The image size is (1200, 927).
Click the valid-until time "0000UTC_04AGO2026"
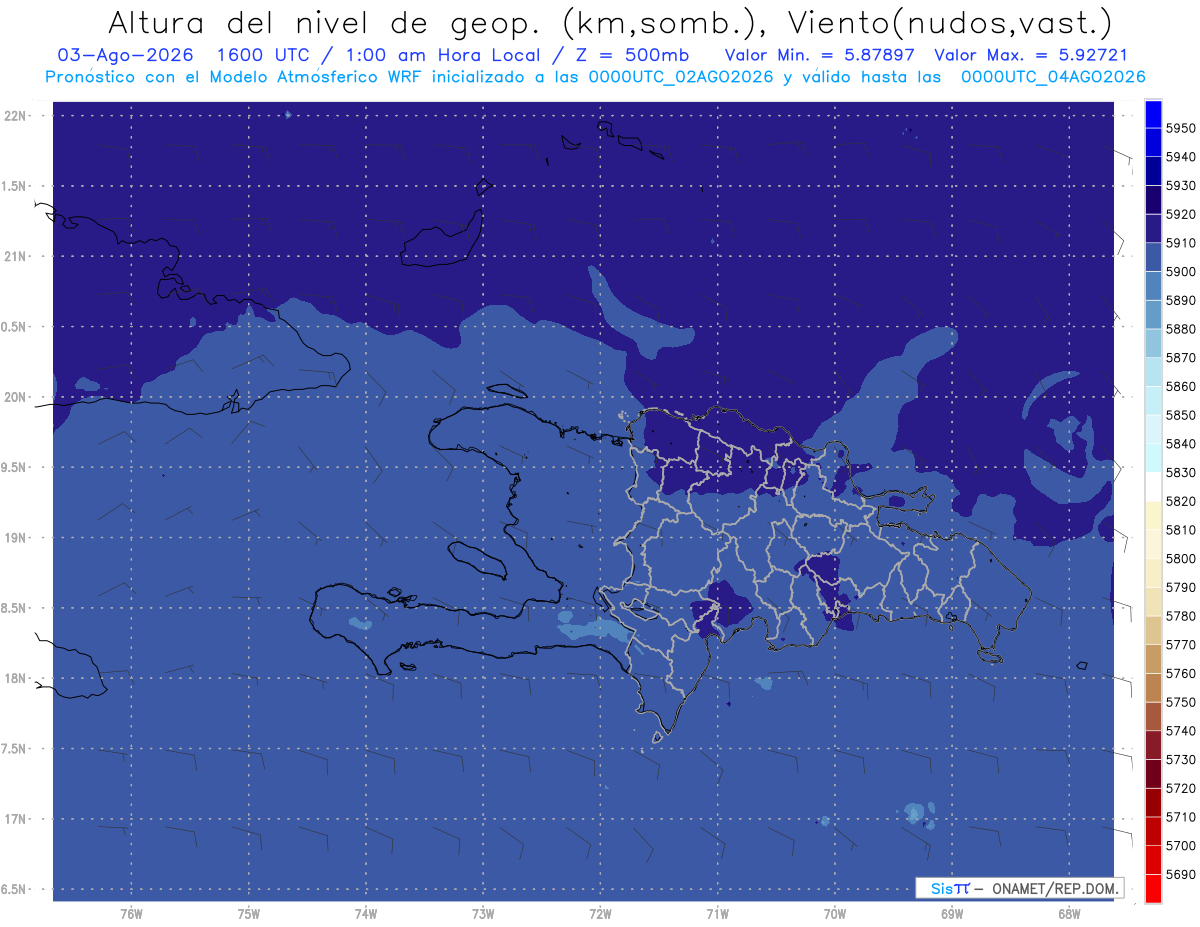tap(1053, 77)
